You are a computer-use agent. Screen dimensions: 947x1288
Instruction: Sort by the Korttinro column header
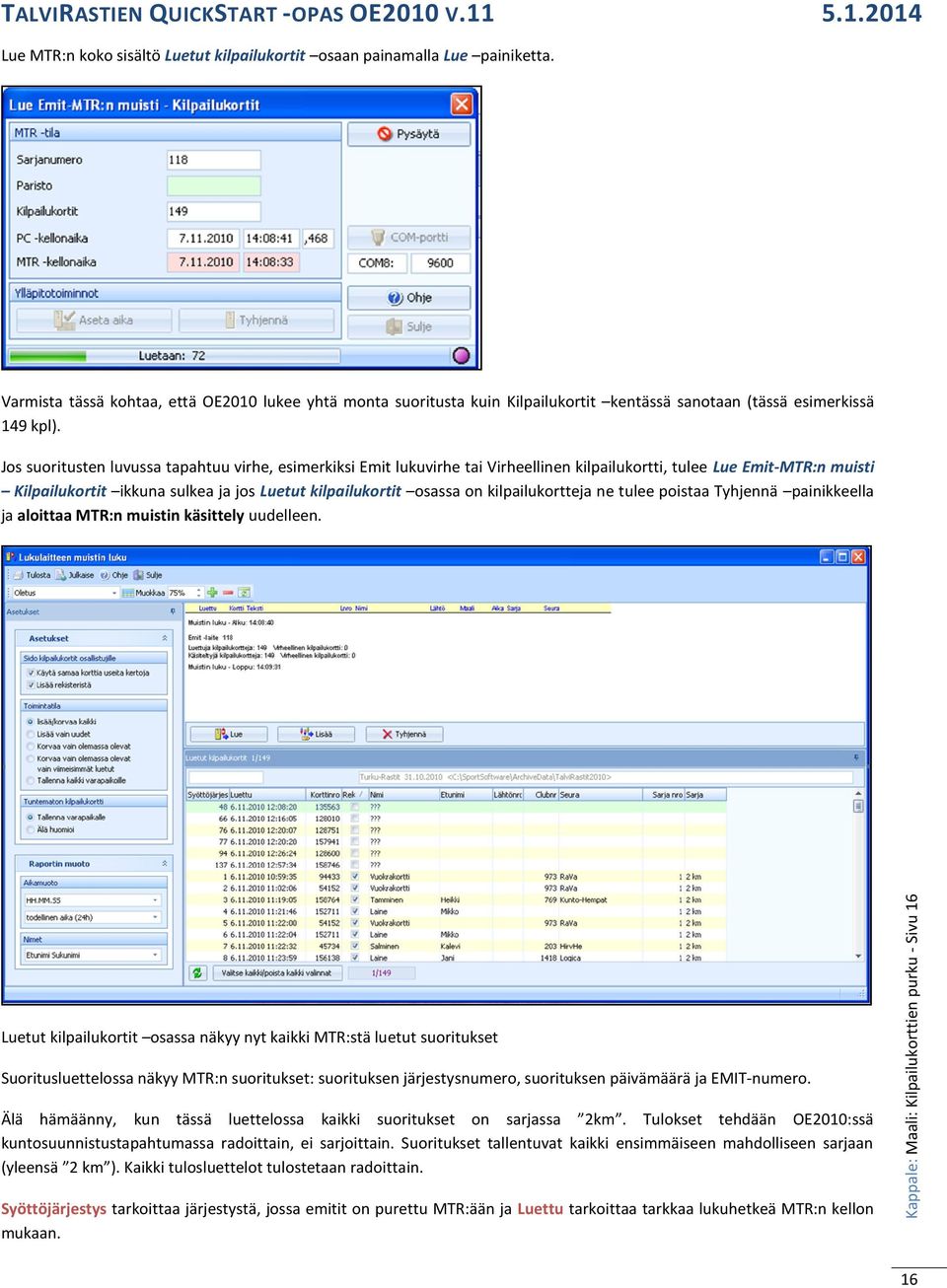point(324,794)
